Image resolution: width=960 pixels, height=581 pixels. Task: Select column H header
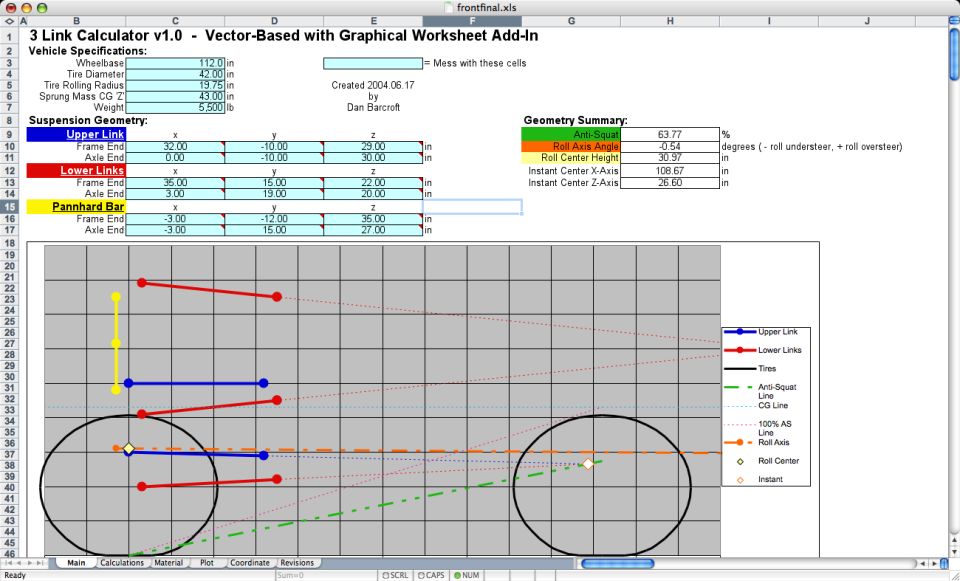tap(670, 21)
